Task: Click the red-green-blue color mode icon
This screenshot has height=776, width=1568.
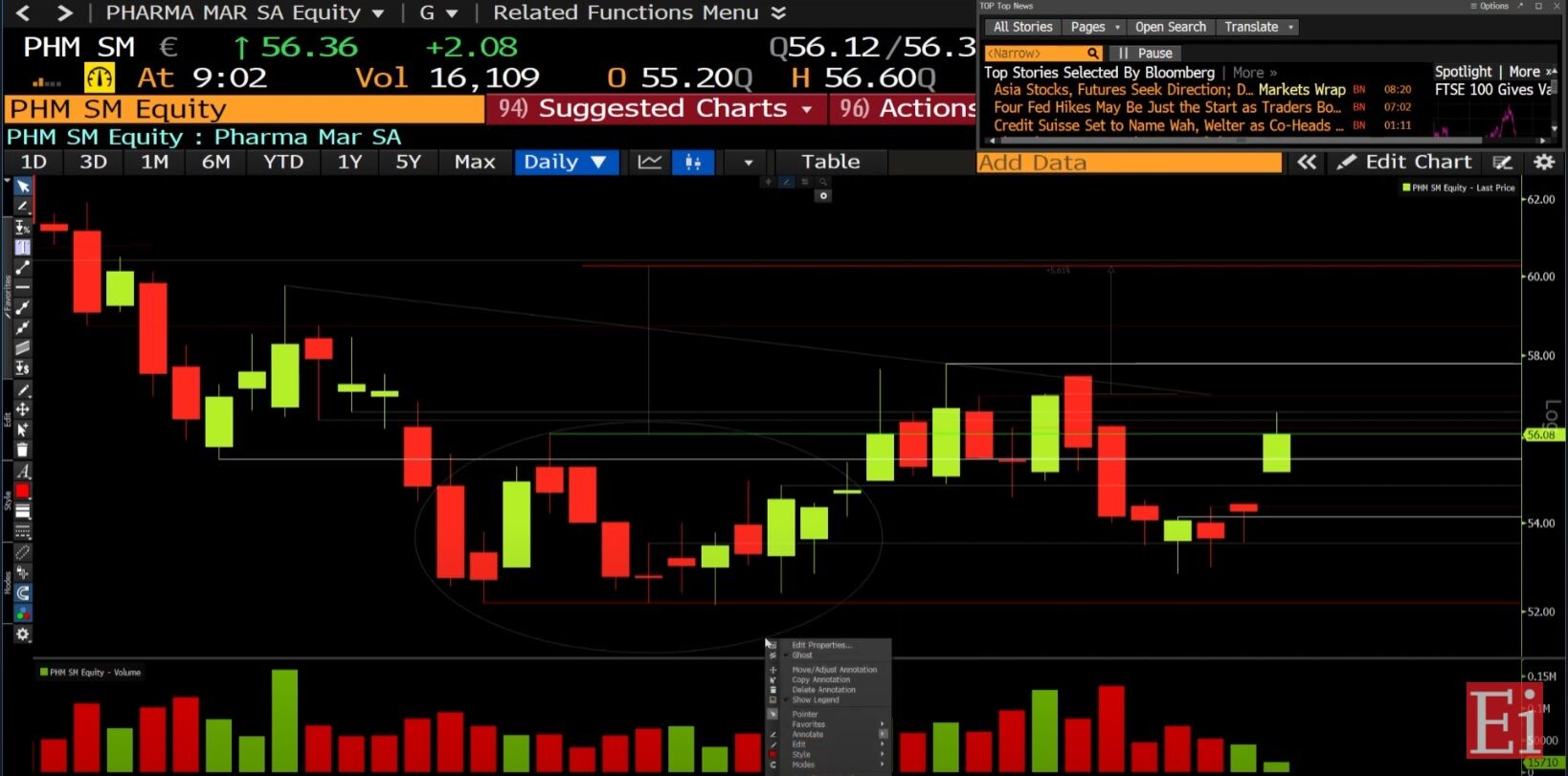Action: pyautogui.click(x=22, y=613)
